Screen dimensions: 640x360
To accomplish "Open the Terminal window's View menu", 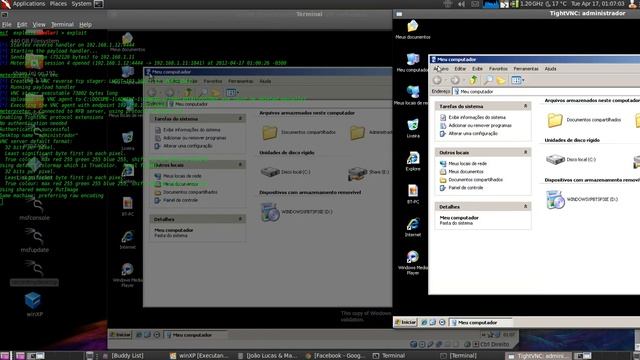I will [39, 24].
